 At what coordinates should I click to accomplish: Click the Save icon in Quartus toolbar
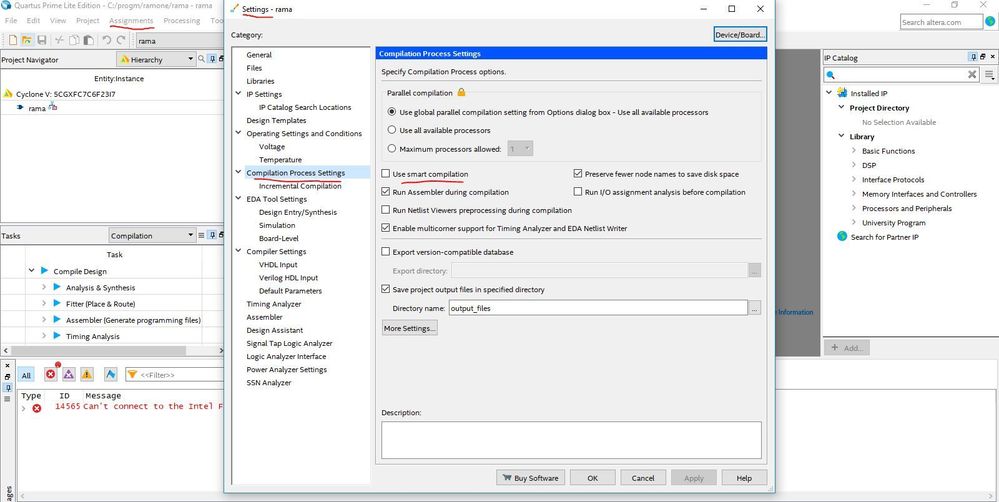click(41, 40)
